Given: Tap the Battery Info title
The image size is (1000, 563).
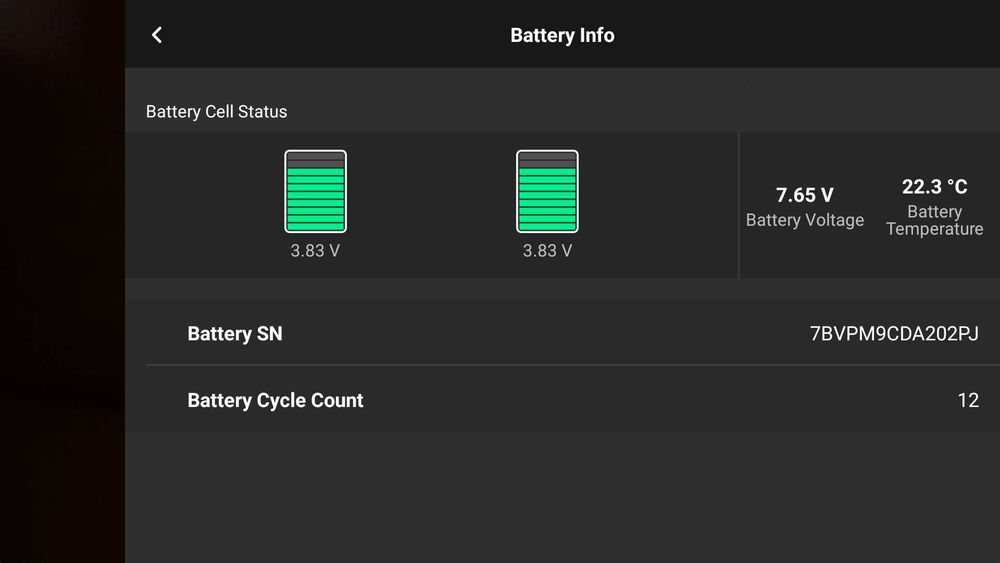Looking at the screenshot, I should coord(562,35).
